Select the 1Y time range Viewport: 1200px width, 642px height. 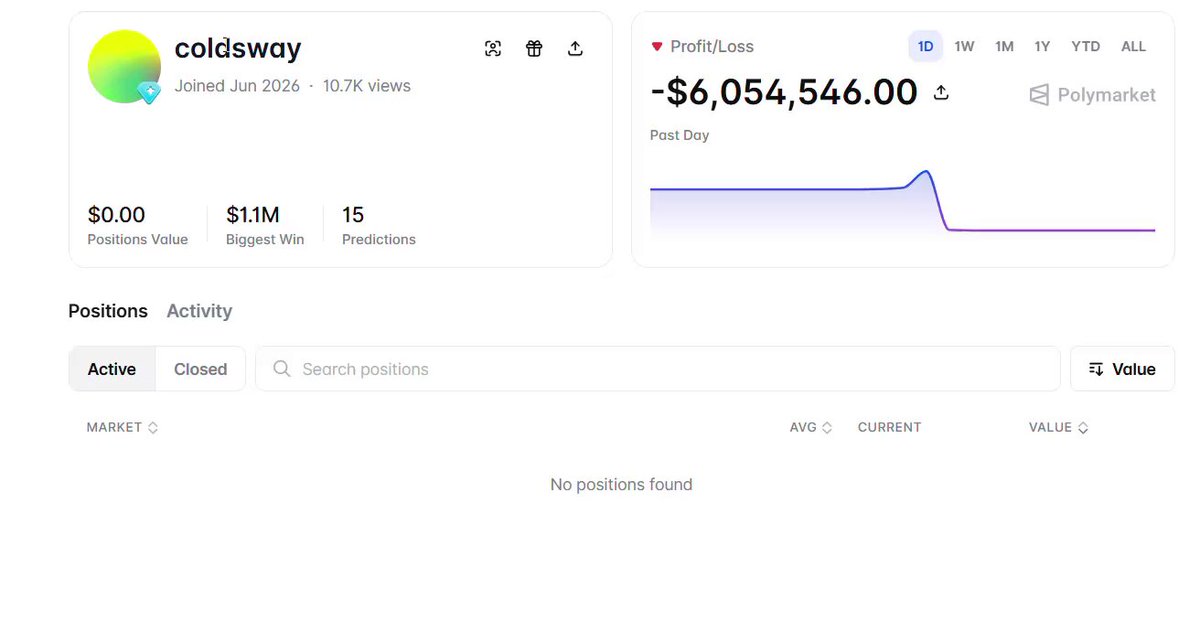[x=1042, y=46]
